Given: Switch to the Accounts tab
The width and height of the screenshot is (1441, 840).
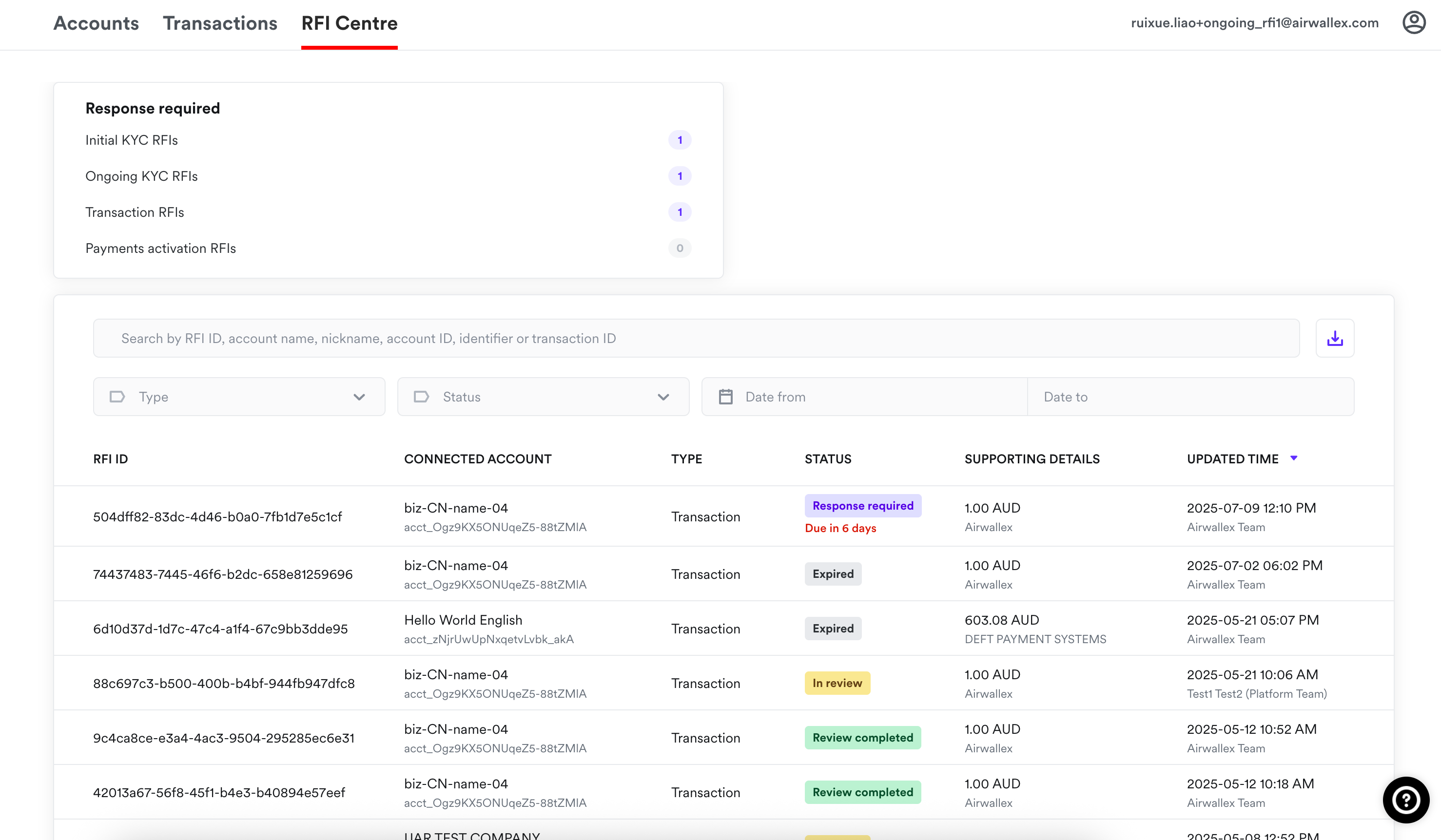Looking at the screenshot, I should tap(96, 23).
